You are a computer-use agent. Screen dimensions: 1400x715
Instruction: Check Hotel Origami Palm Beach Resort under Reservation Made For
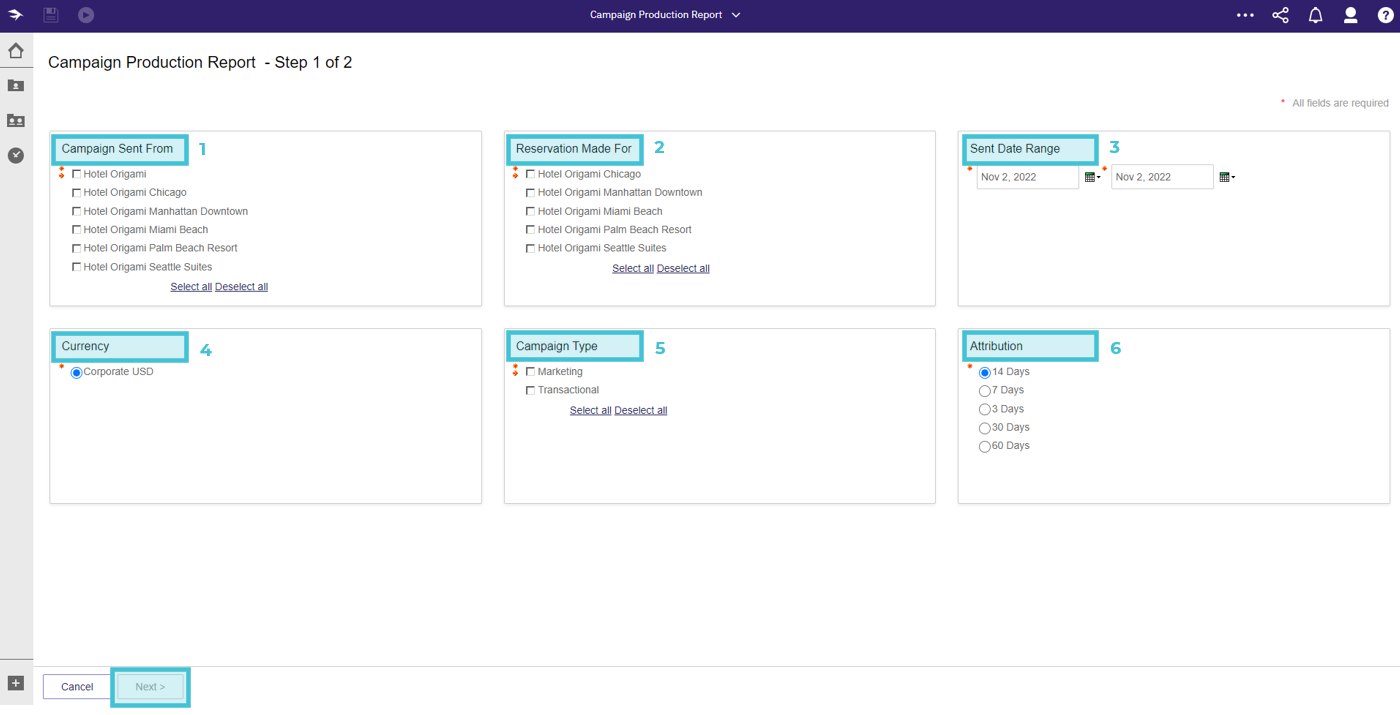(x=530, y=230)
